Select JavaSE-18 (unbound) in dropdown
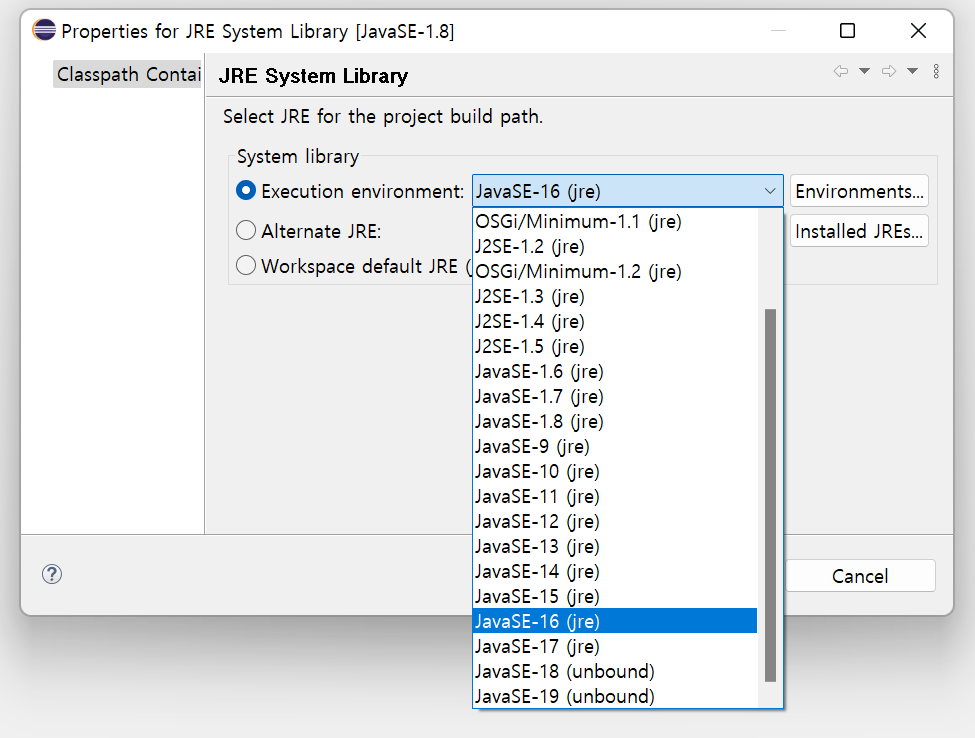 (x=615, y=671)
